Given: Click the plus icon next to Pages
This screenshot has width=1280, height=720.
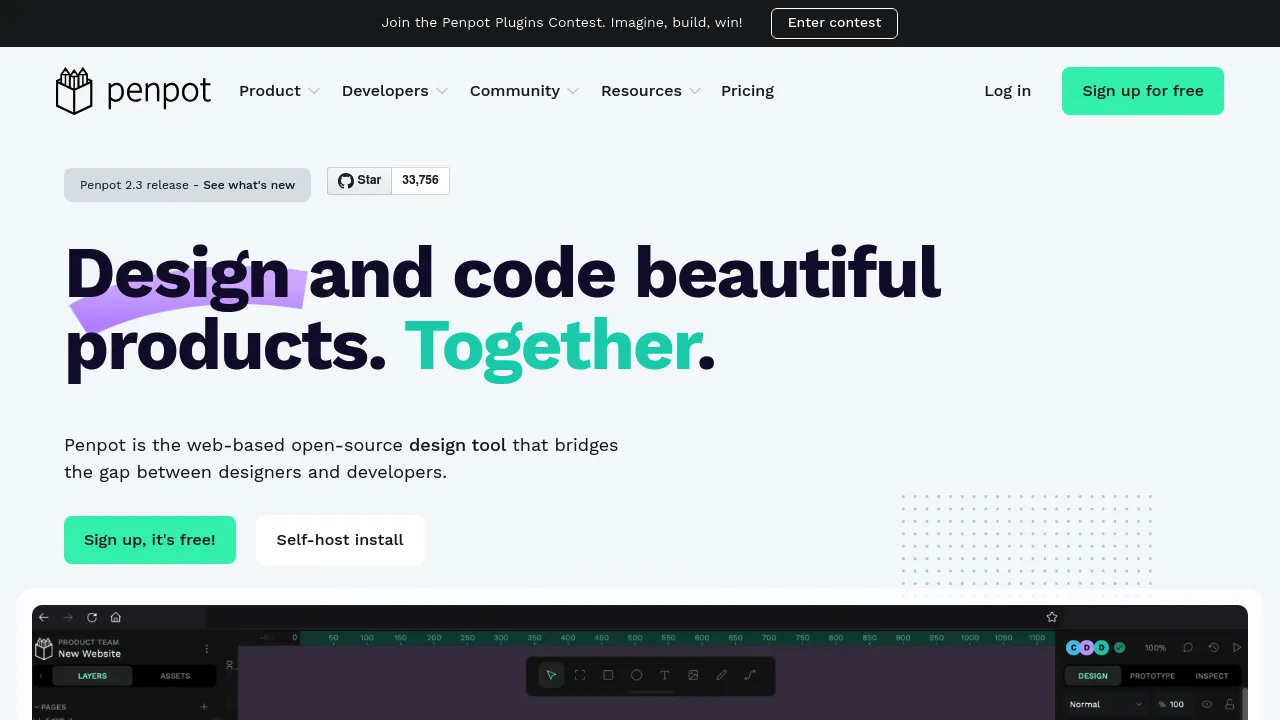Looking at the screenshot, I should pyautogui.click(x=204, y=707).
